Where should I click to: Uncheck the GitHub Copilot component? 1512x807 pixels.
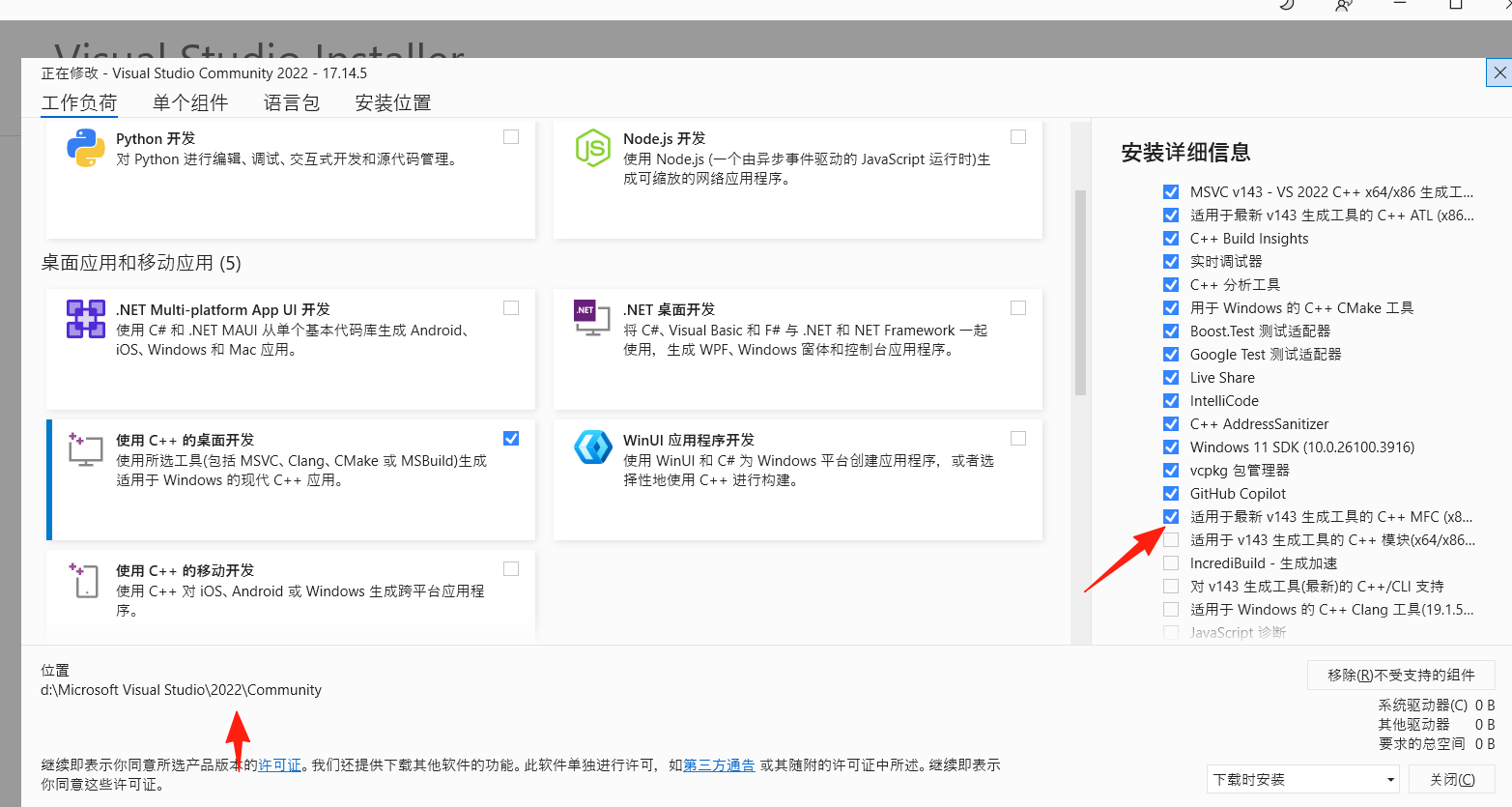pos(1171,494)
